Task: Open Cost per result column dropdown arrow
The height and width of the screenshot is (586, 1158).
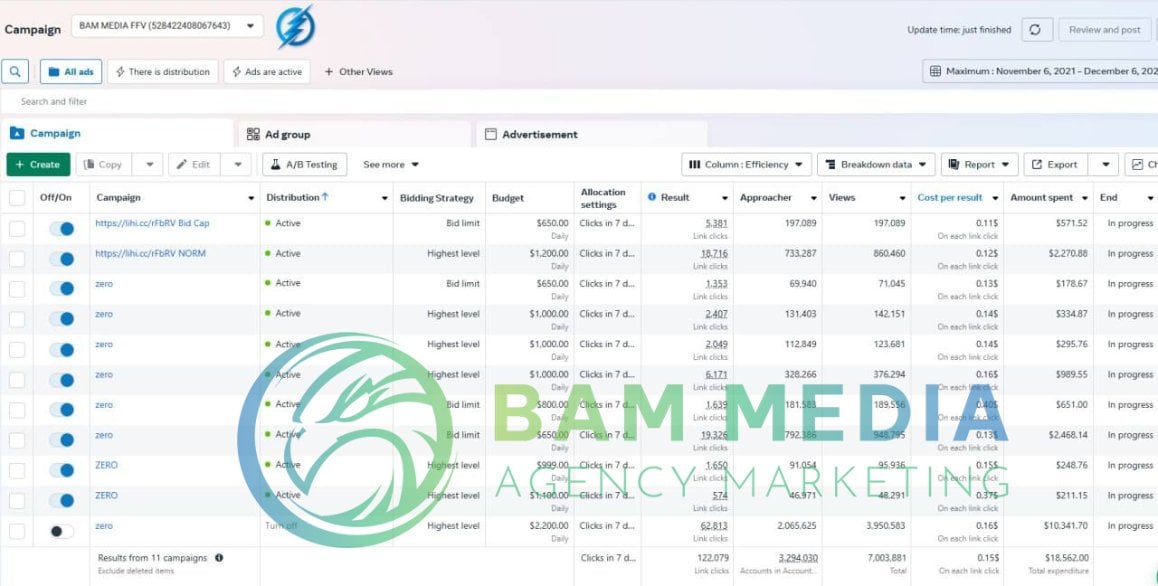Action: pyautogui.click(x=995, y=198)
